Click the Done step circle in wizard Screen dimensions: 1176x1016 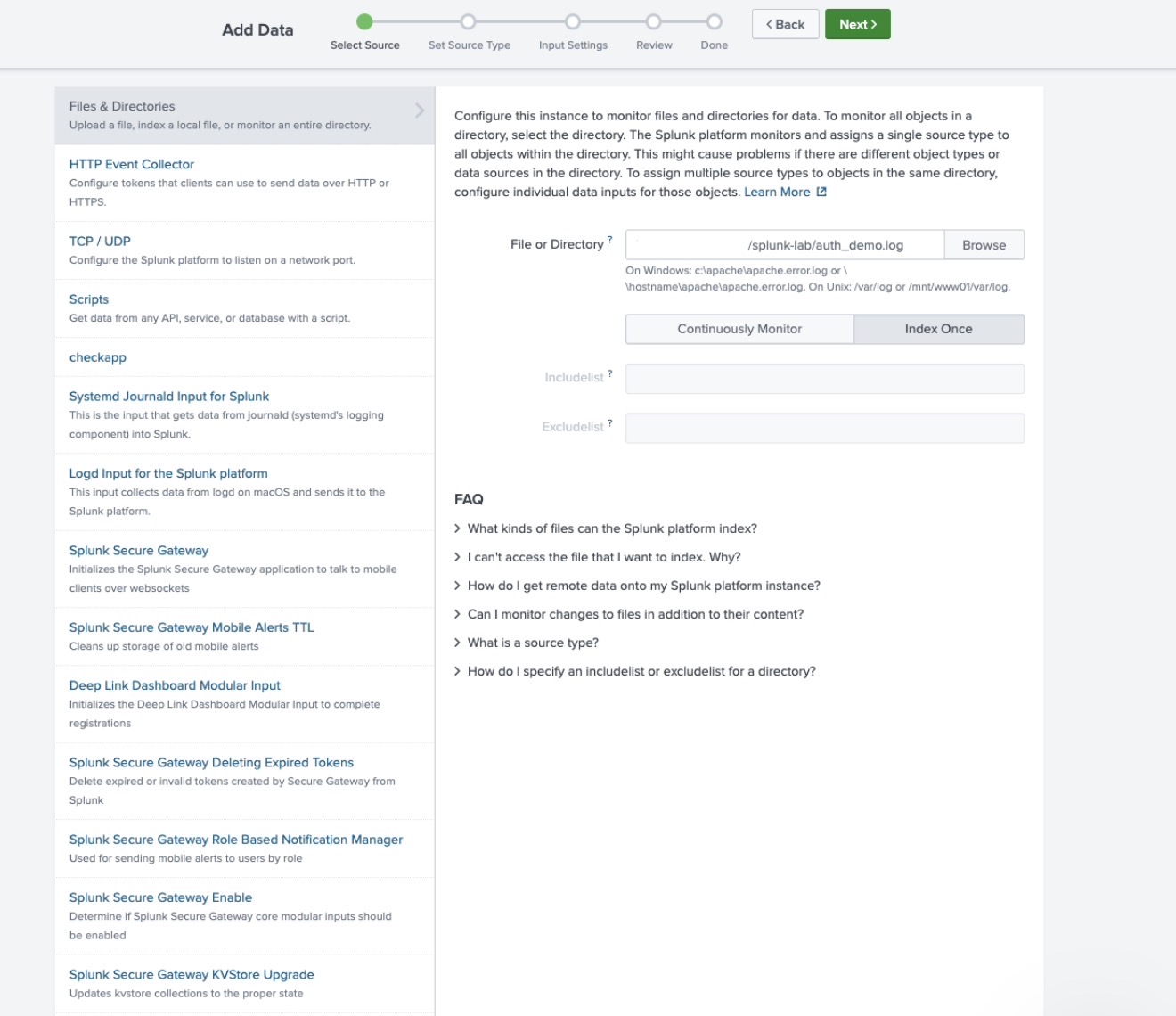click(714, 21)
